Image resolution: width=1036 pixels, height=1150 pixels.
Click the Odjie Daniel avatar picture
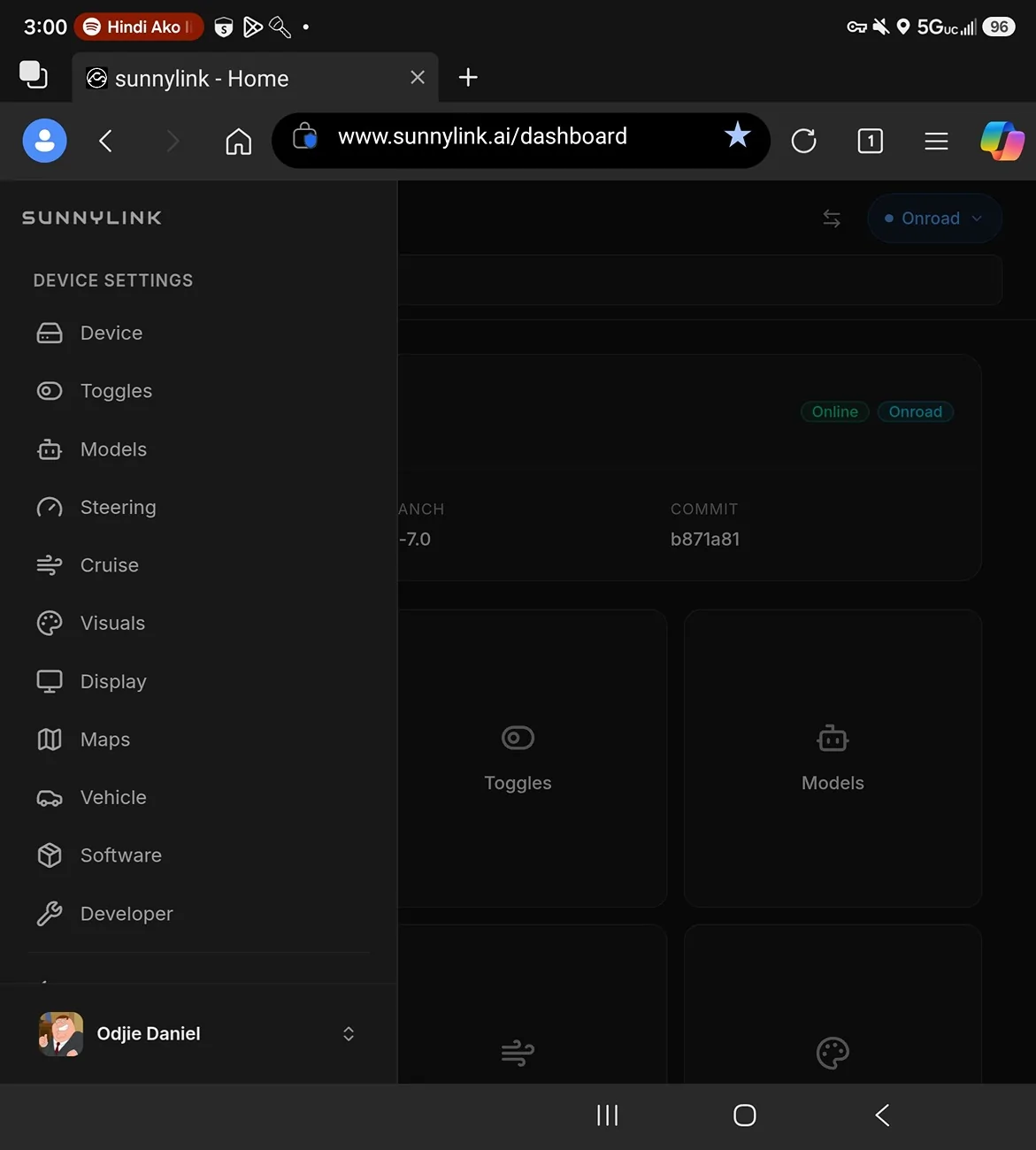(x=61, y=1034)
